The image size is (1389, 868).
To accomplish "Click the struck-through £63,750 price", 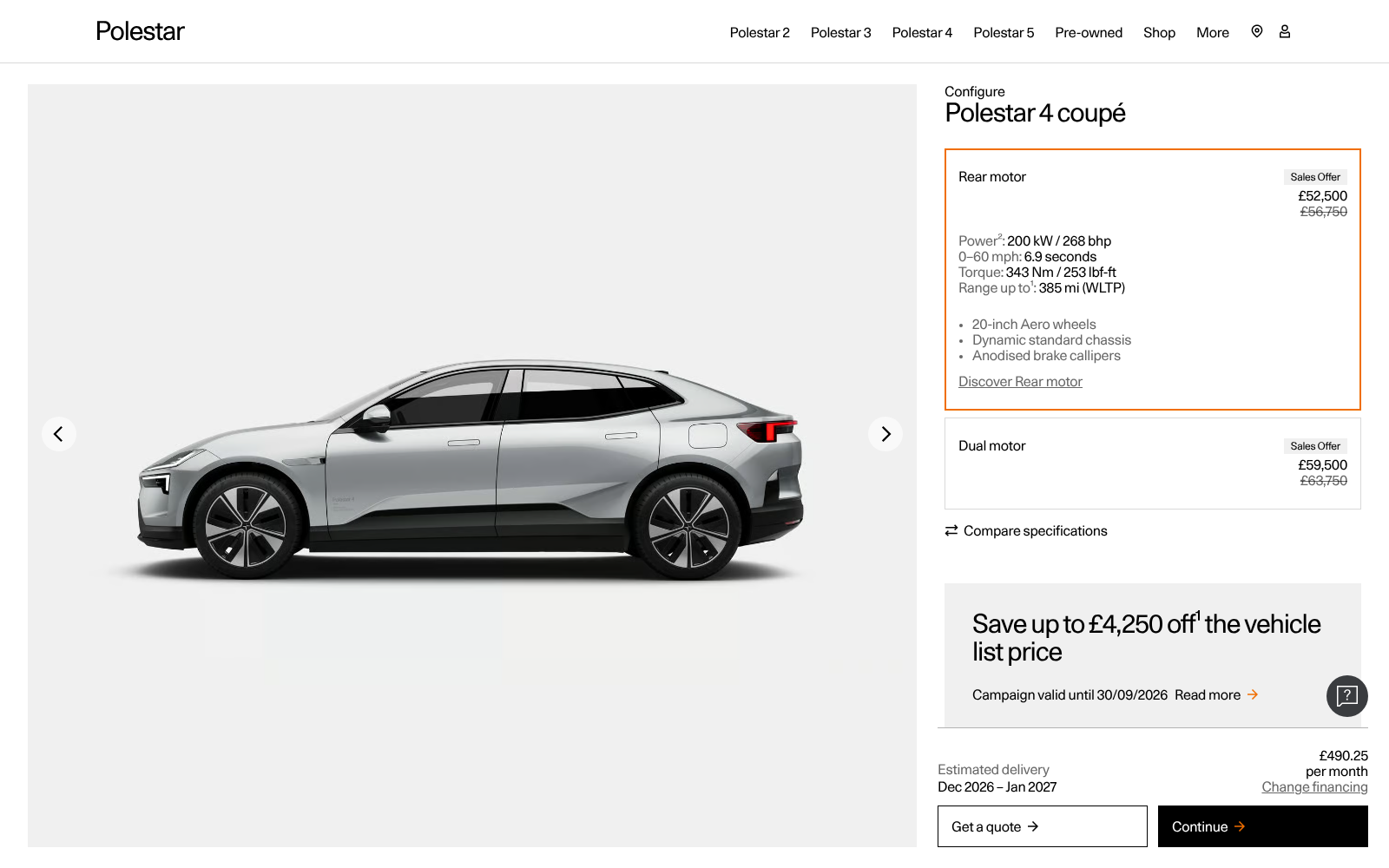I will click(1323, 481).
